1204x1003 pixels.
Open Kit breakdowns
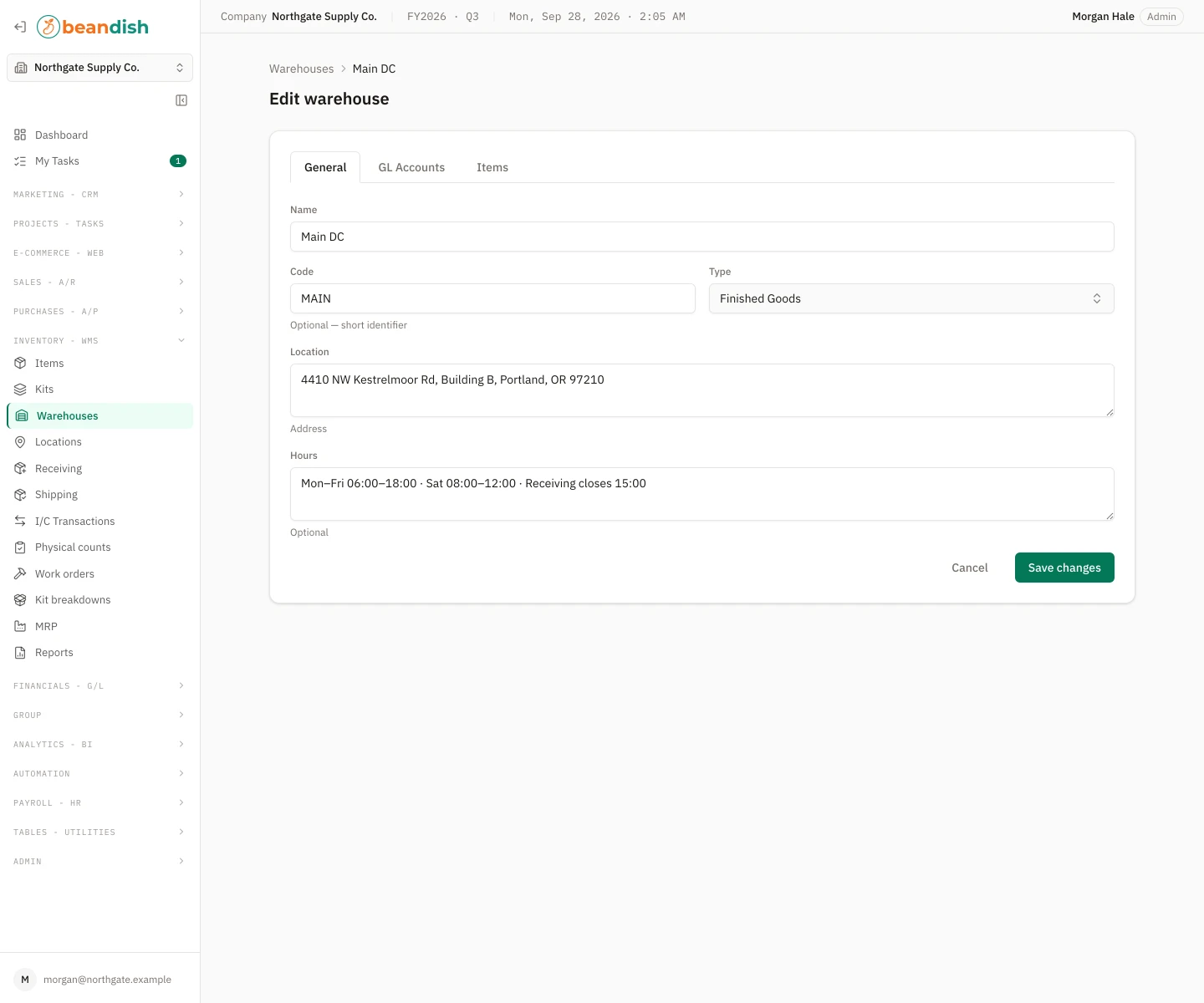point(100,600)
